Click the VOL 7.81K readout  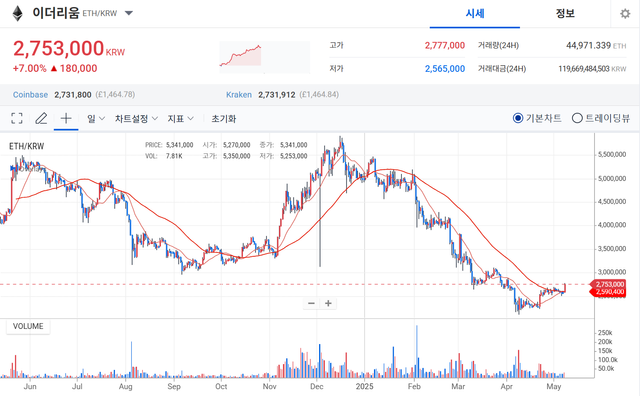[x=164, y=156]
